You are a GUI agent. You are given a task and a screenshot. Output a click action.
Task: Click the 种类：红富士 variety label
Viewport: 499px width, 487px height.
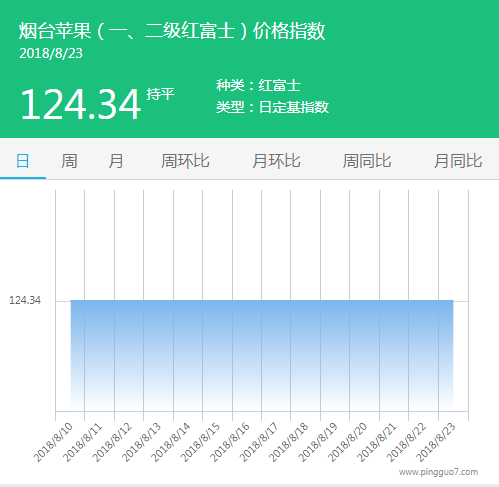point(258,86)
